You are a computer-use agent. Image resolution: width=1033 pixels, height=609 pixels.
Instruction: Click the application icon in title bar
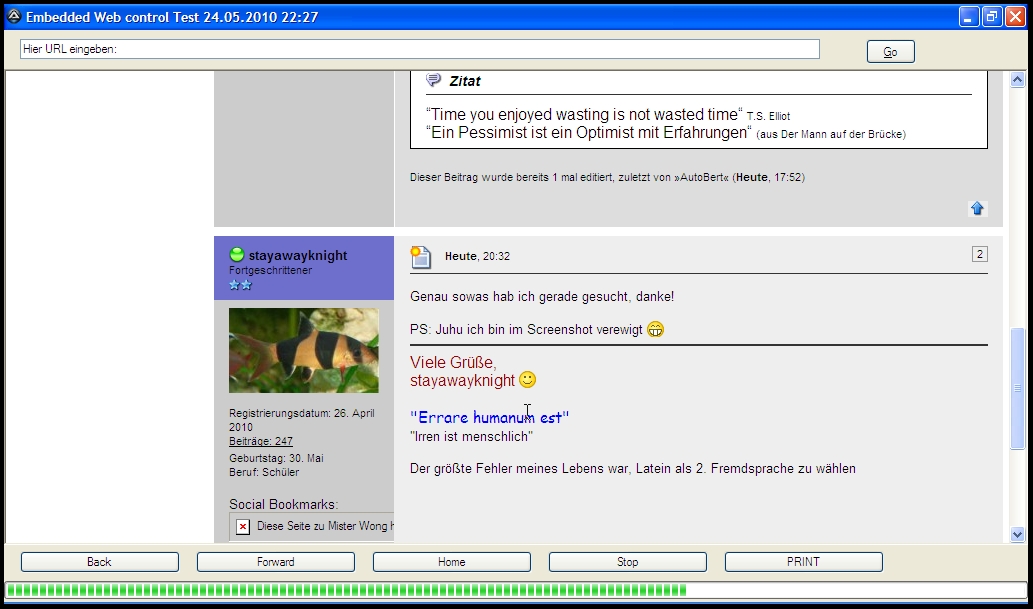pyautogui.click(x=13, y=16)
